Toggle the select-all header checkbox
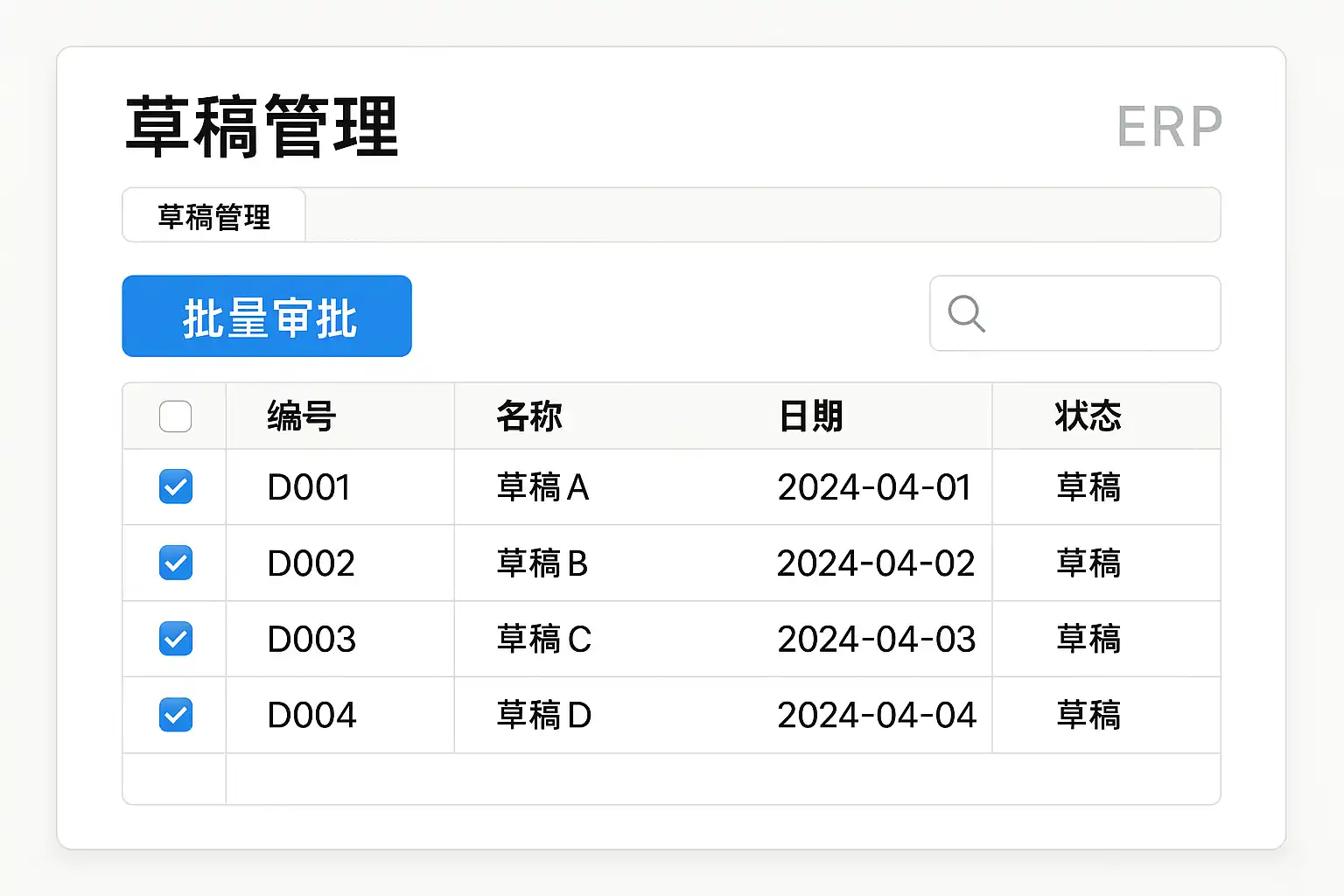 click(175, 416)
